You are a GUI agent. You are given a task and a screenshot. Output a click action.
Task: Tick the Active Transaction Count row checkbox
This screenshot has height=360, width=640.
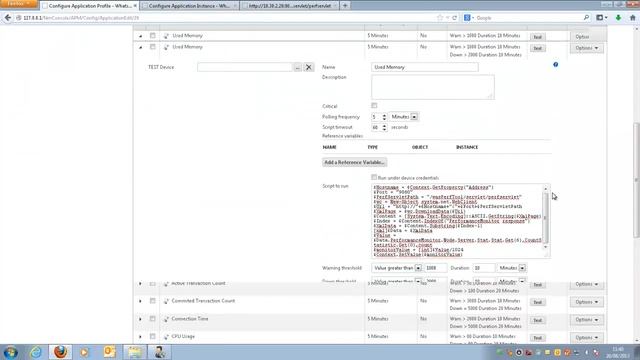coord(153,283)
